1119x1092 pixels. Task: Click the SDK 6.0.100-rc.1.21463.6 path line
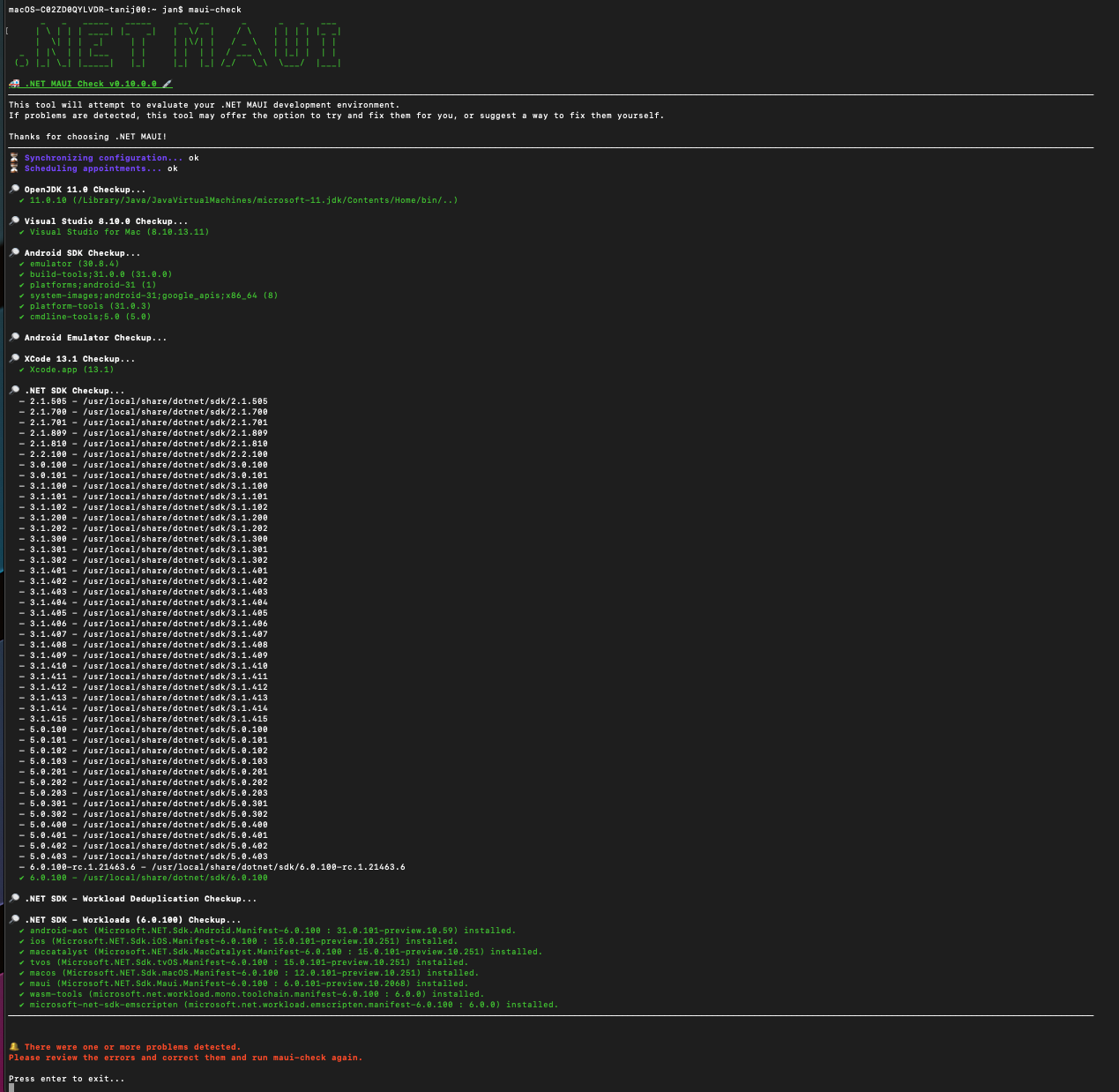[213, 867]
